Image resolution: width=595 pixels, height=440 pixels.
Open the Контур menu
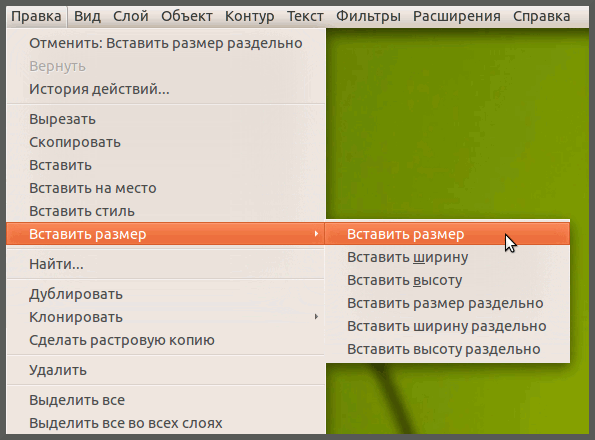coord(249,16)
